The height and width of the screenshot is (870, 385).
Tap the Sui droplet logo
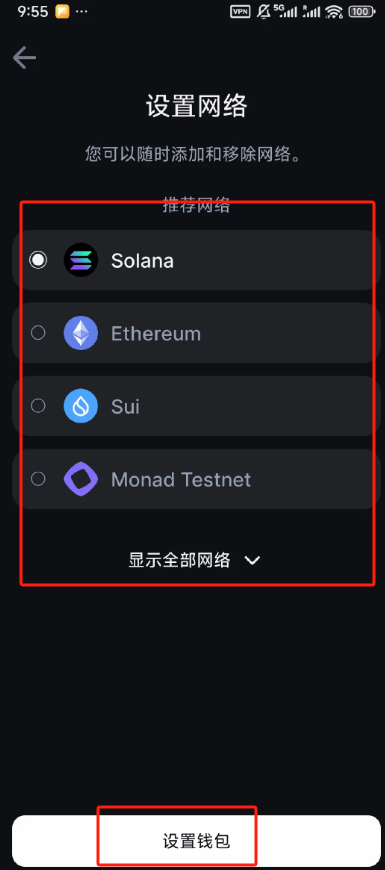click(81, 406)
